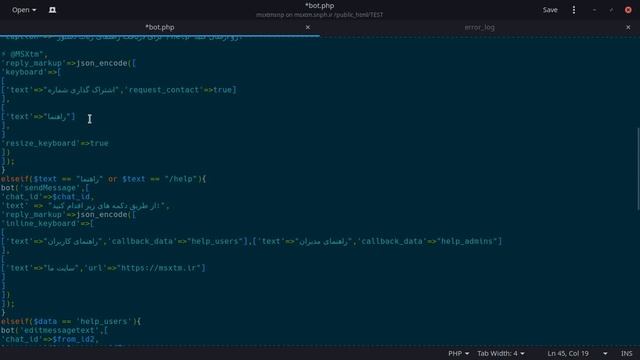Click the "/help" string in elseif line
The height and width of the screenshot is (360, 640).
tap(181, 179)
